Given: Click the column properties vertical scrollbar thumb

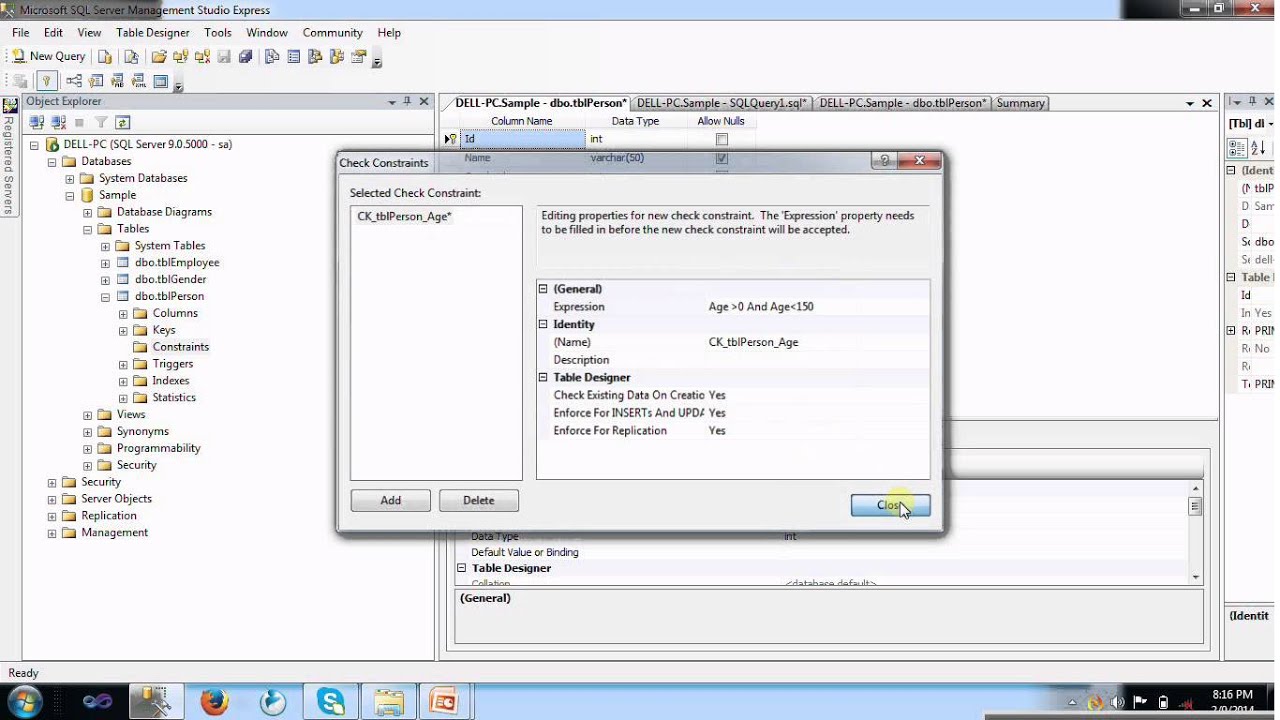Looking at the screenshot, I should [1195, 506].
